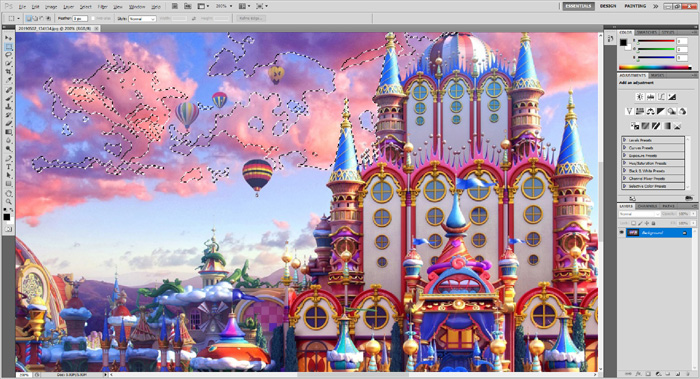Select the Clone Stamp tool
This screenshot has width=700, height=379.
click(x=8, y=107)
